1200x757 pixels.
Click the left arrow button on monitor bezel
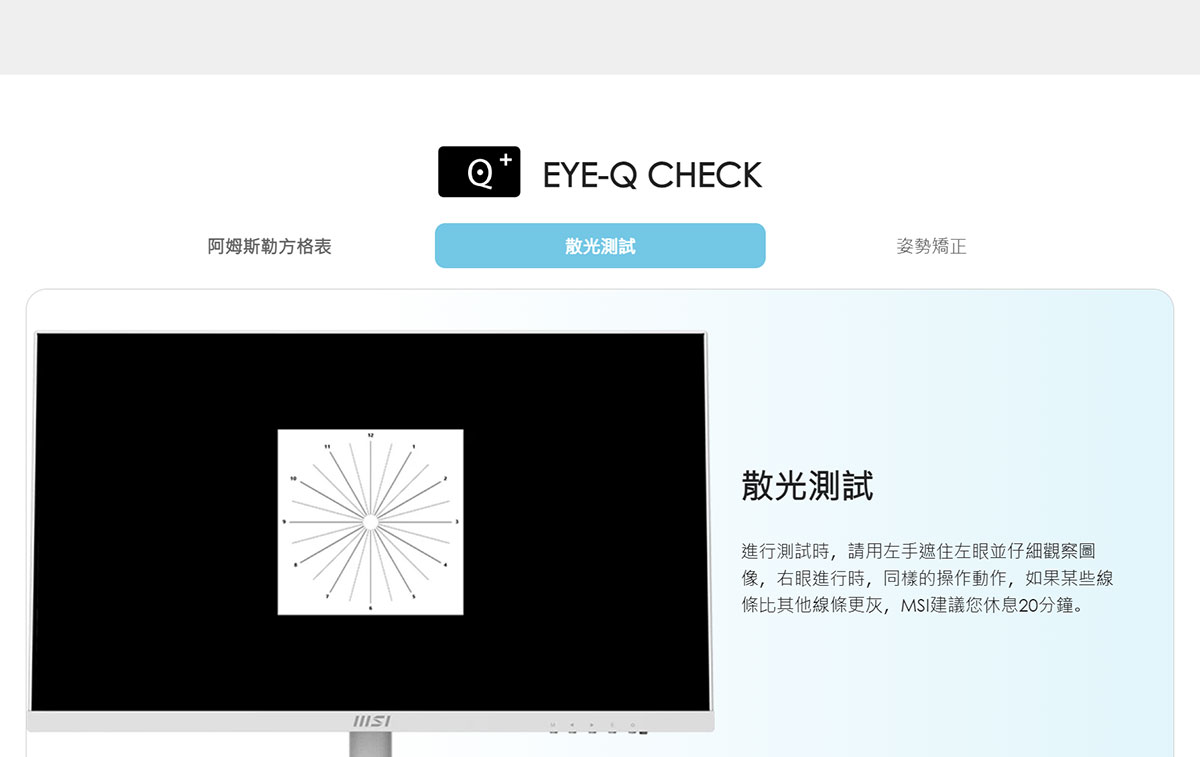point(572,725)
